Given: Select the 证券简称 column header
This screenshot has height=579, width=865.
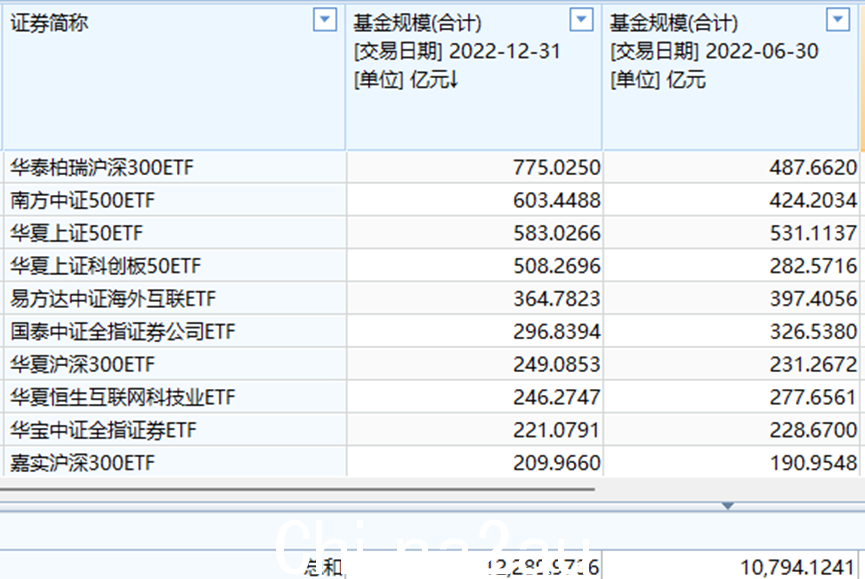Looking at the screenshot, I should click(174, 77).
